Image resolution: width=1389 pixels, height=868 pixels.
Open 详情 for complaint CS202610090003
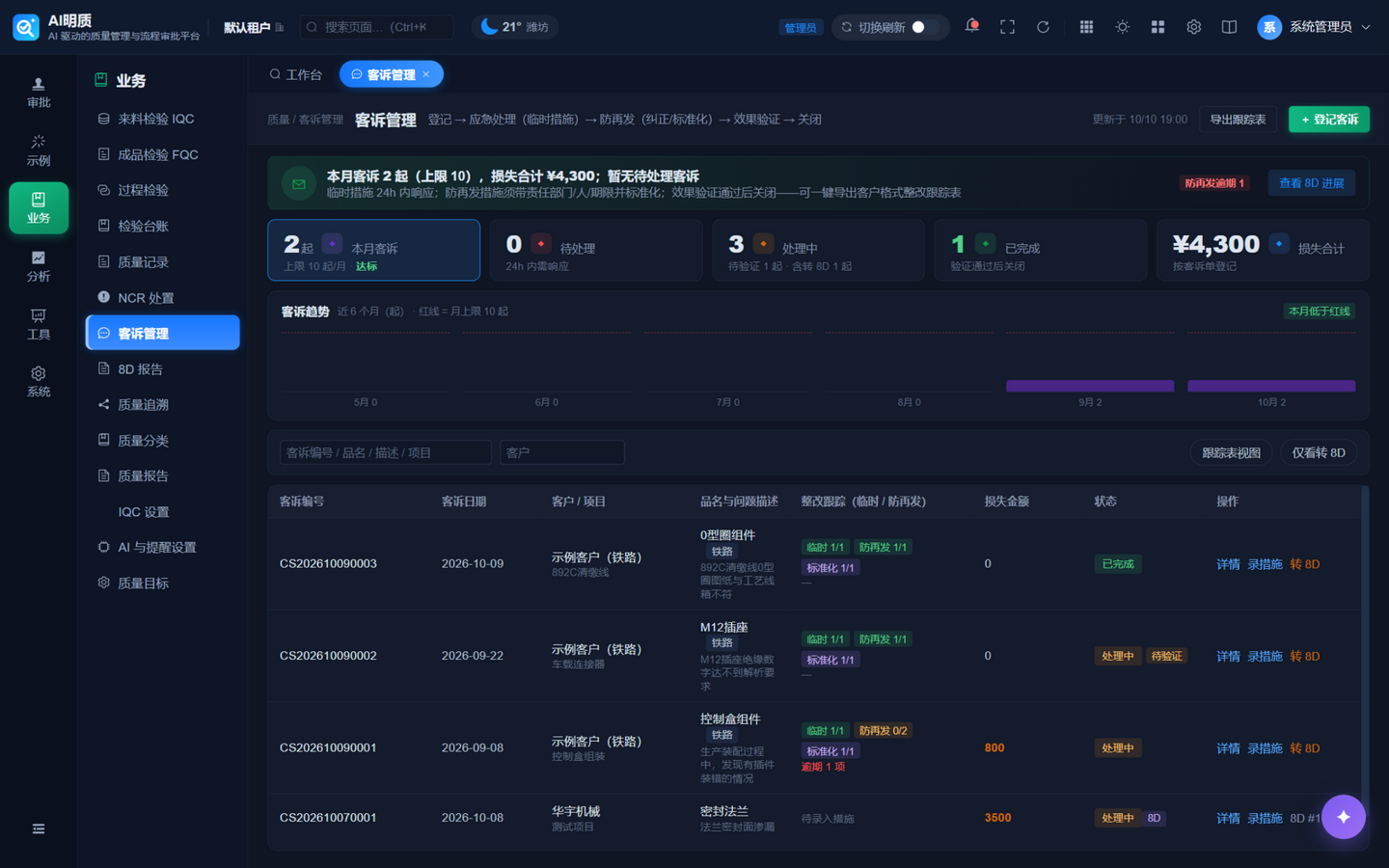[x=1228, y=564]
